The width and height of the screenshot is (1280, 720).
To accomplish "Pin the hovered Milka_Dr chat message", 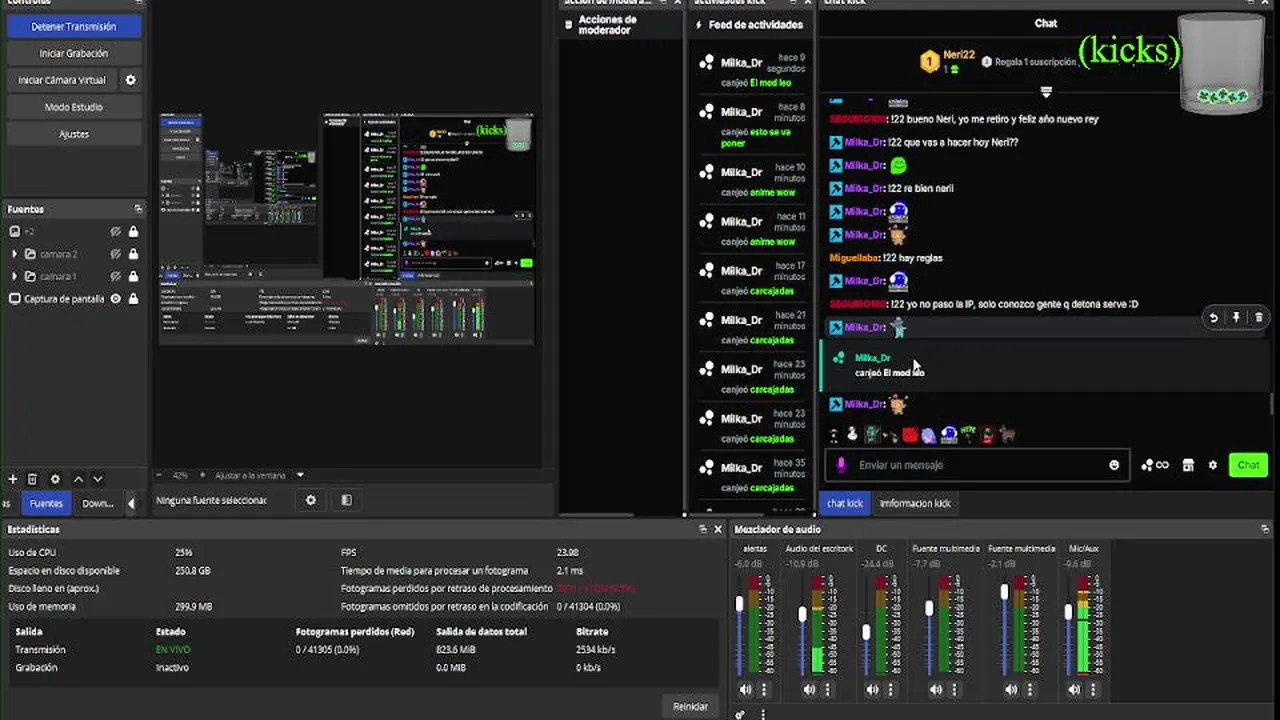I will point(1236,318).
